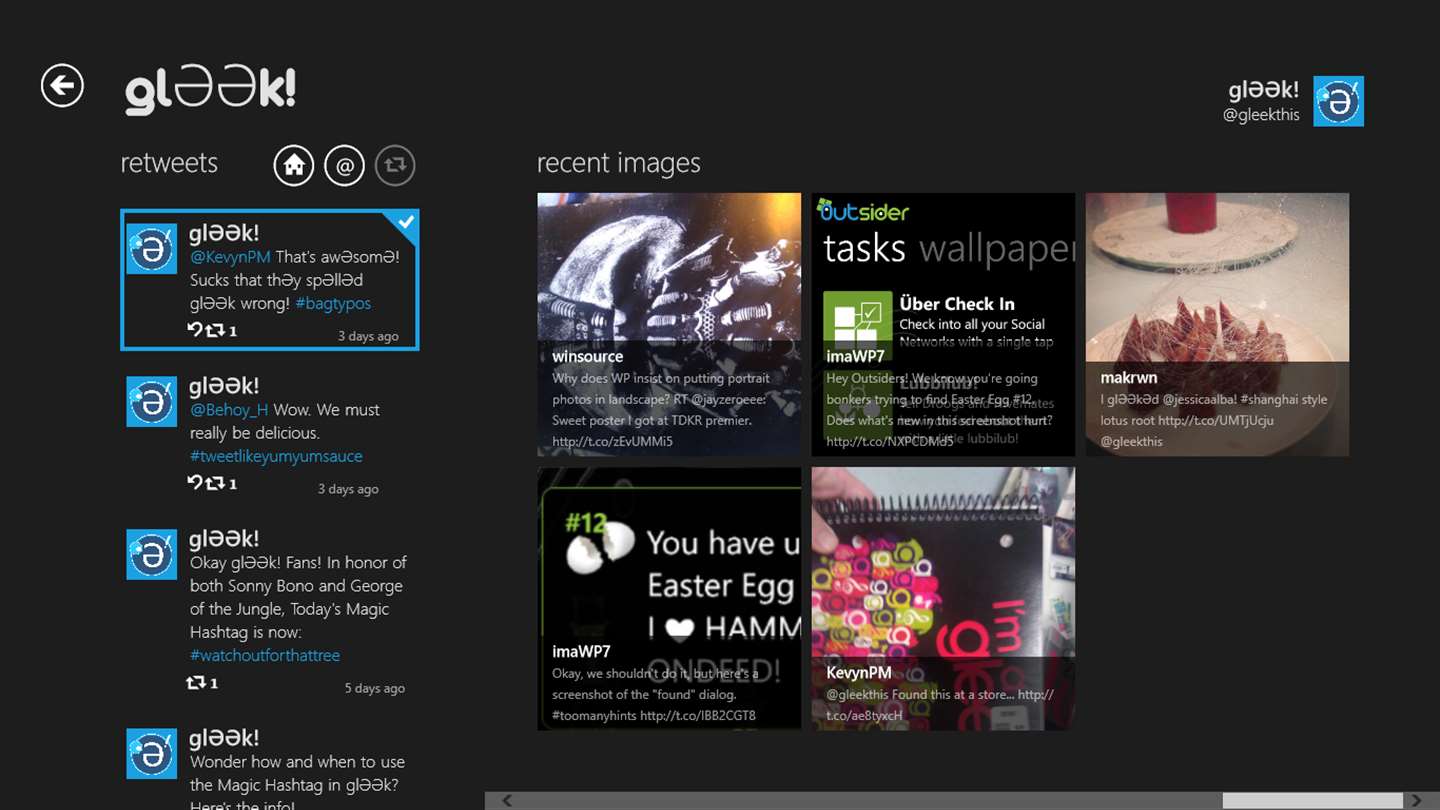Click the @gleekthis handle text

point(1261,115)
